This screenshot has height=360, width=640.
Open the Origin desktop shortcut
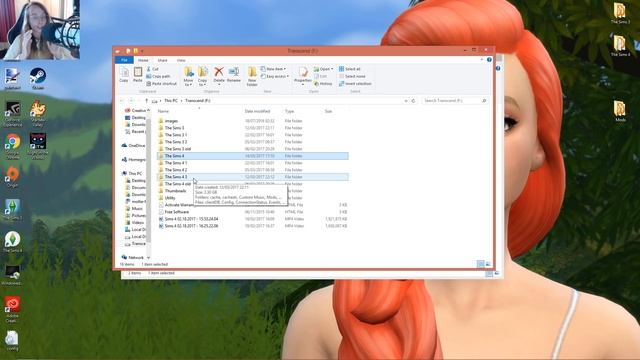pos(13,177)
